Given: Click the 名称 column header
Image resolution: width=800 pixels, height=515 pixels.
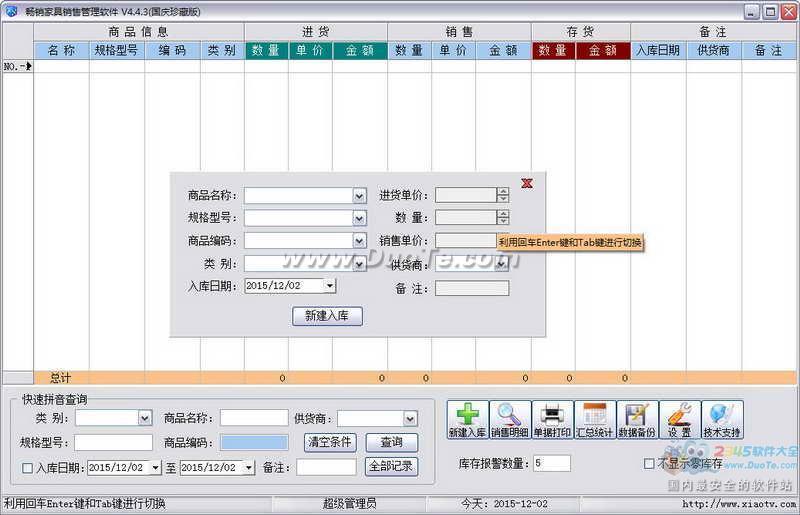Looking at the screenshot, I should tap(61, 51).
